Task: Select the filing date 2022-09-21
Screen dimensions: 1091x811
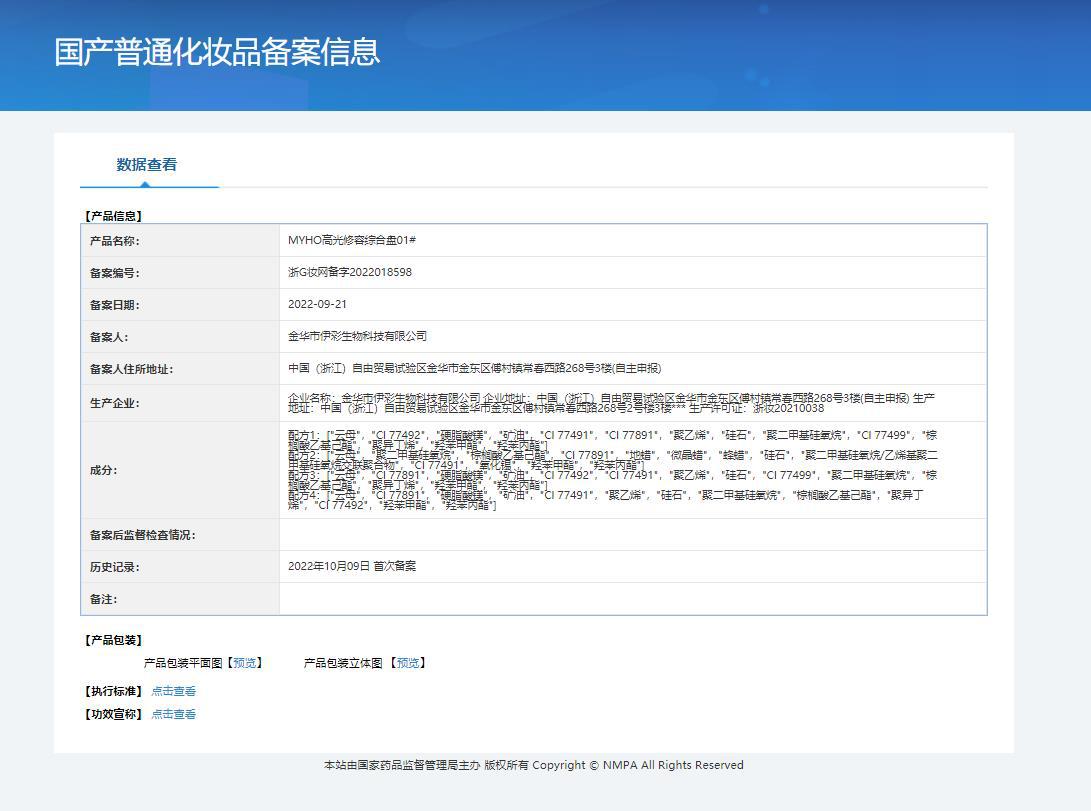Action: point(317,304)
